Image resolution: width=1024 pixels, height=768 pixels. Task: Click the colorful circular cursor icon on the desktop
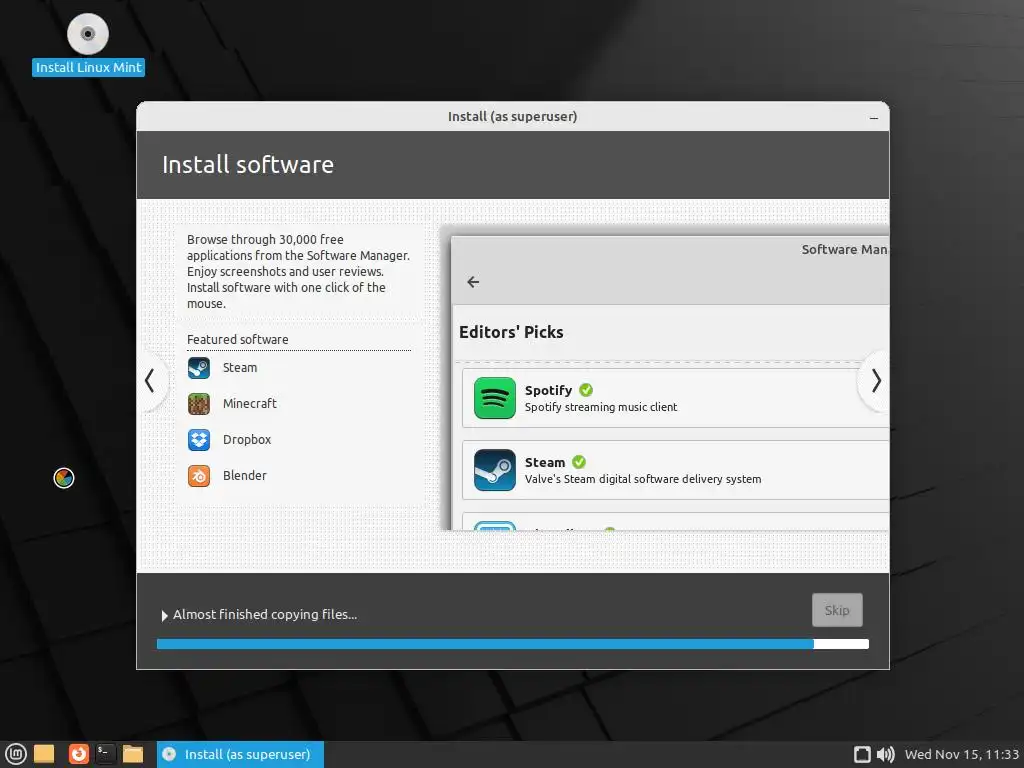[x=63, y=478]
